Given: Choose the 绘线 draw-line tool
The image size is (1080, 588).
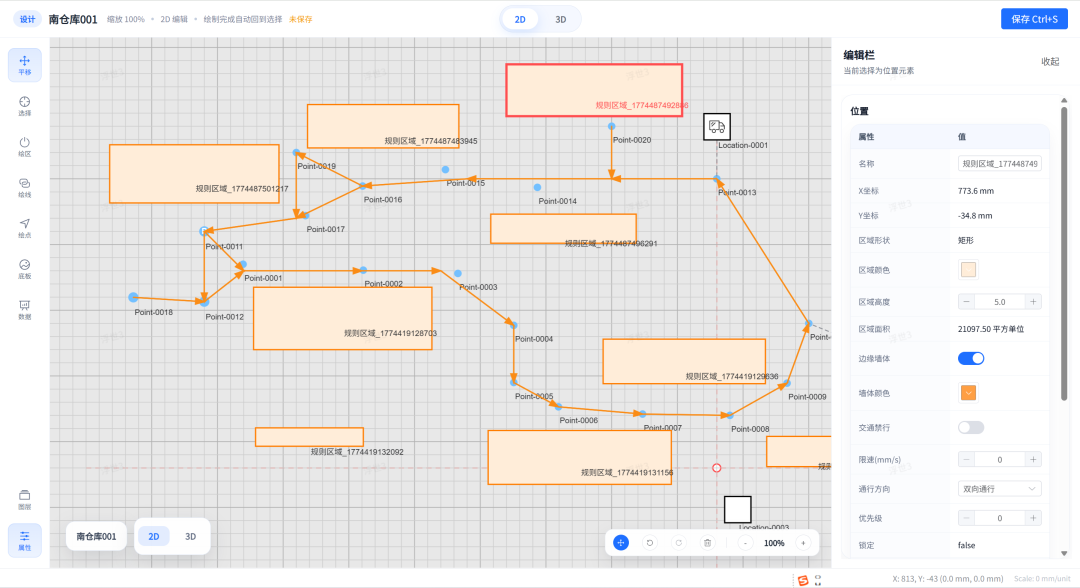Looking at the screenshot, I should click(x=25, y=187).
